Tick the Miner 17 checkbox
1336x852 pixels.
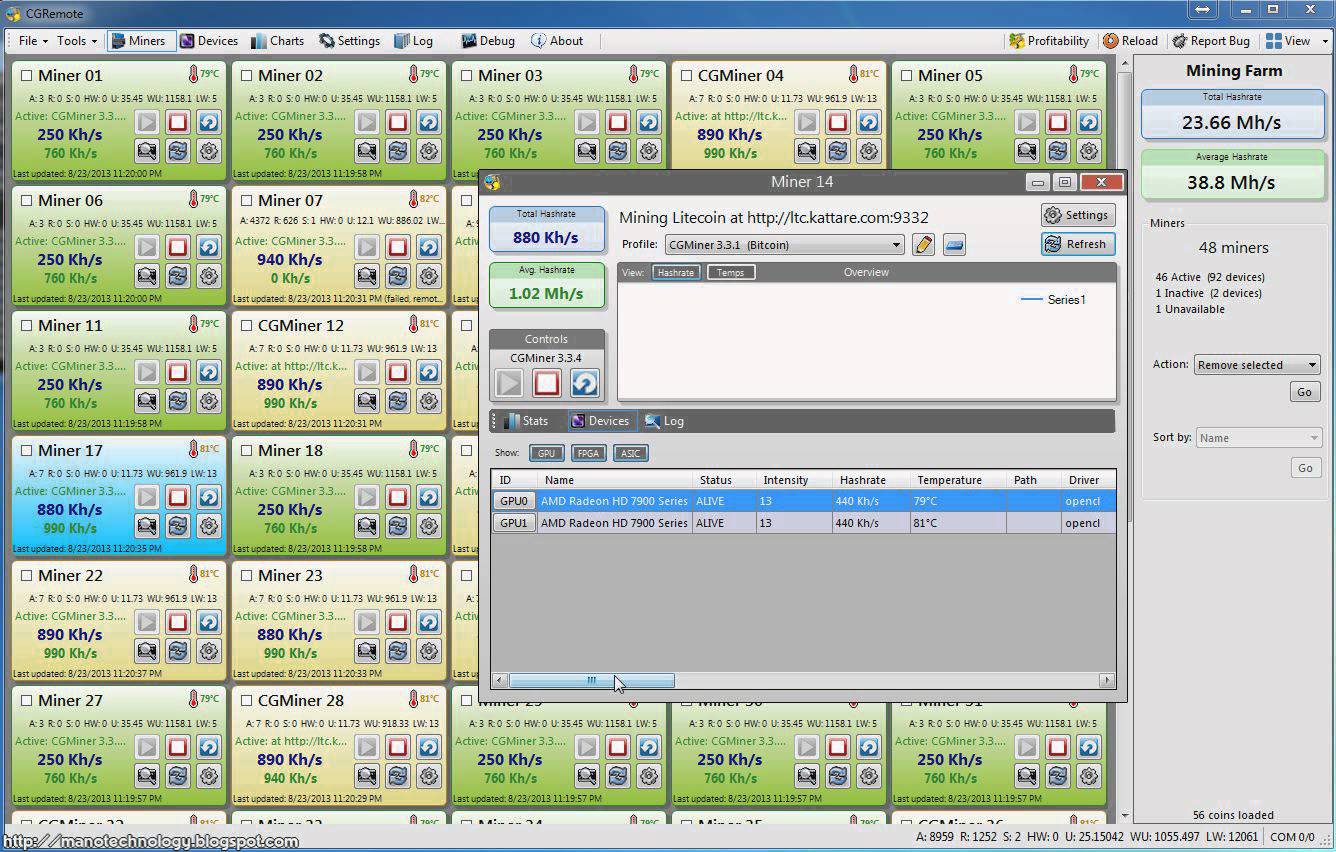[x=27, y=451]
